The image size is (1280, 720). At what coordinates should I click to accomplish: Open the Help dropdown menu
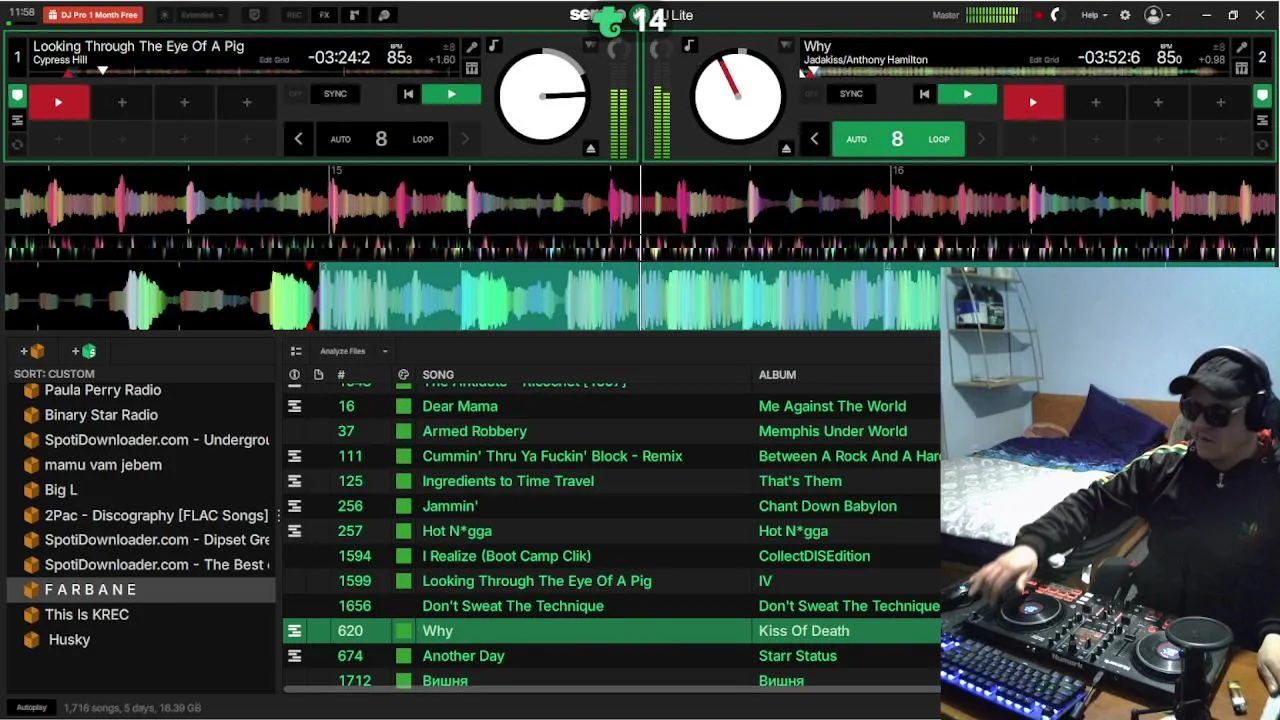[x=1094, y=15]
